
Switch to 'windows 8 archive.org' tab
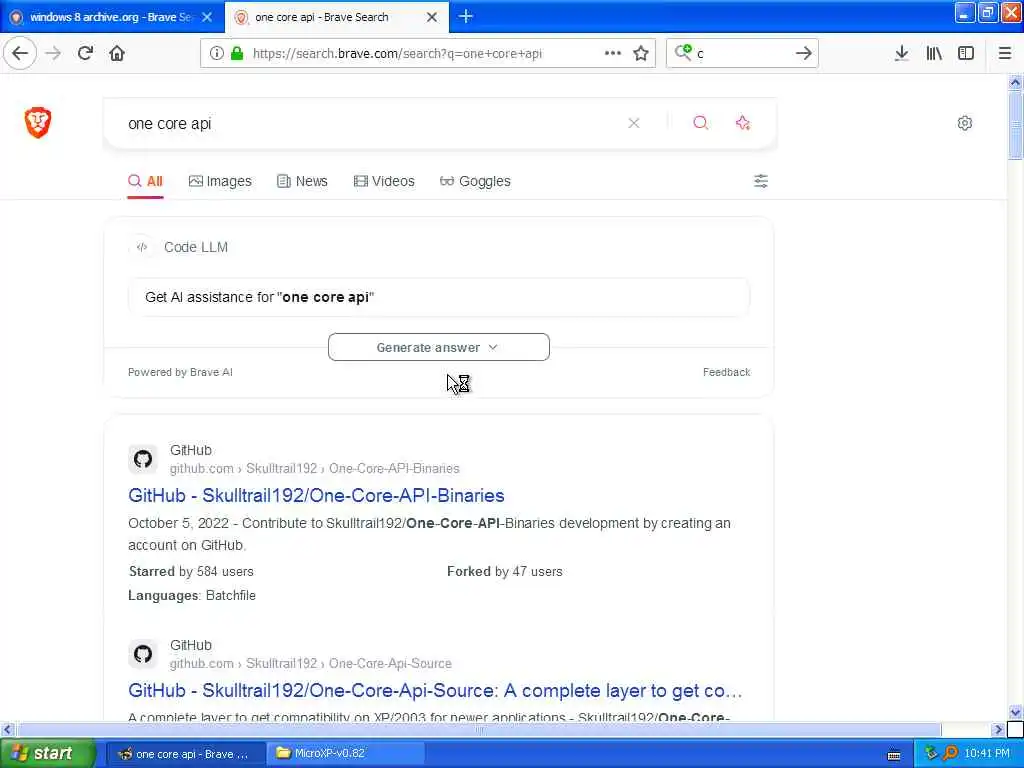click(112, 17)
